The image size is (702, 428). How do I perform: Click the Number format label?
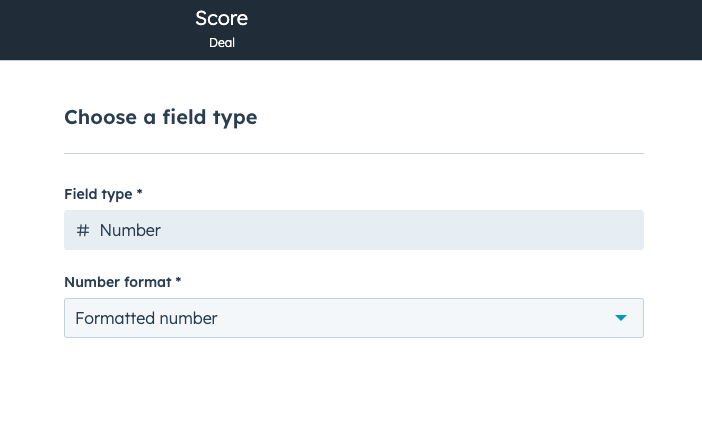[117, 281]
